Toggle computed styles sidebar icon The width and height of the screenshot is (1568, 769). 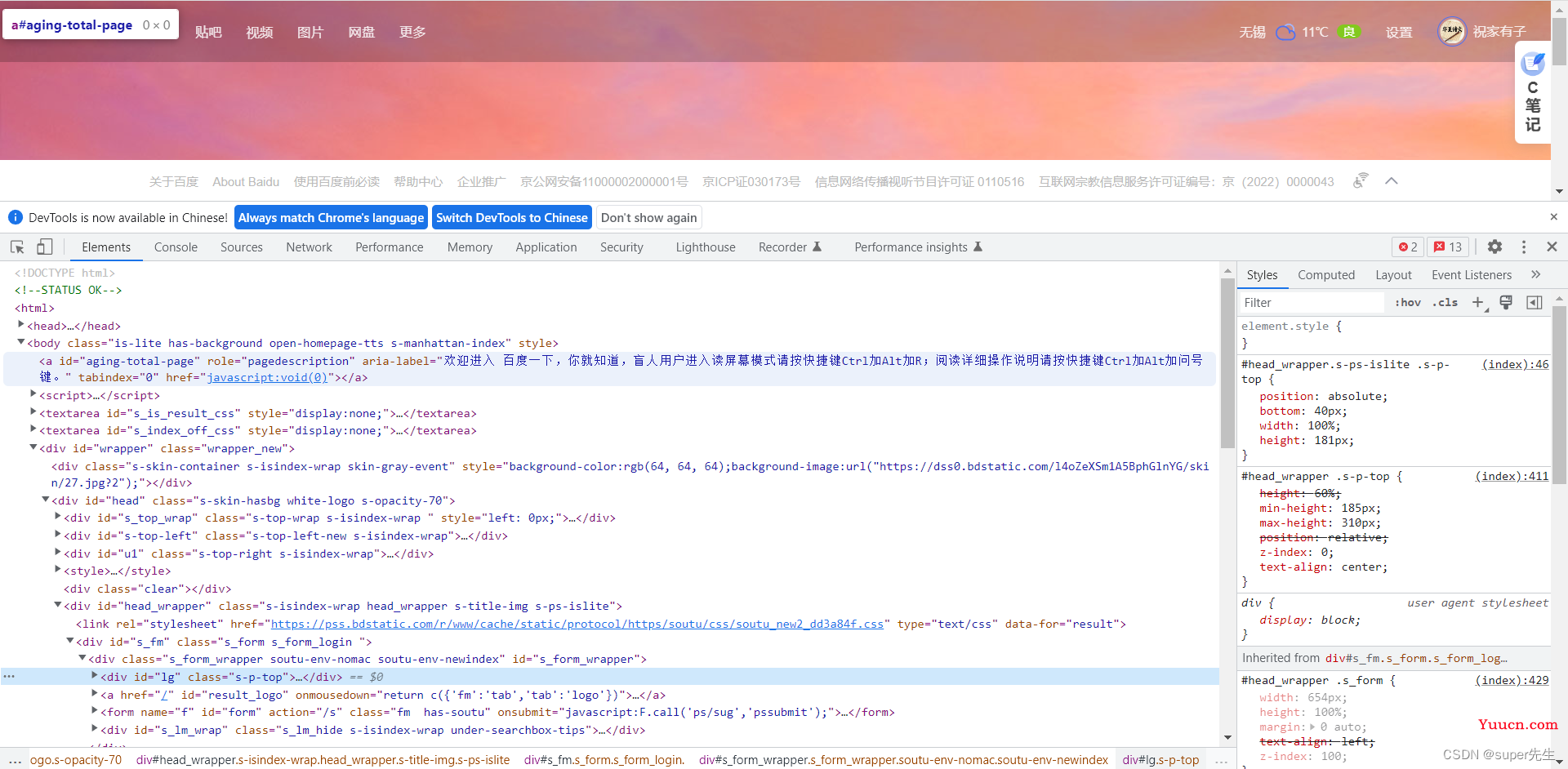coord(1535,303)
